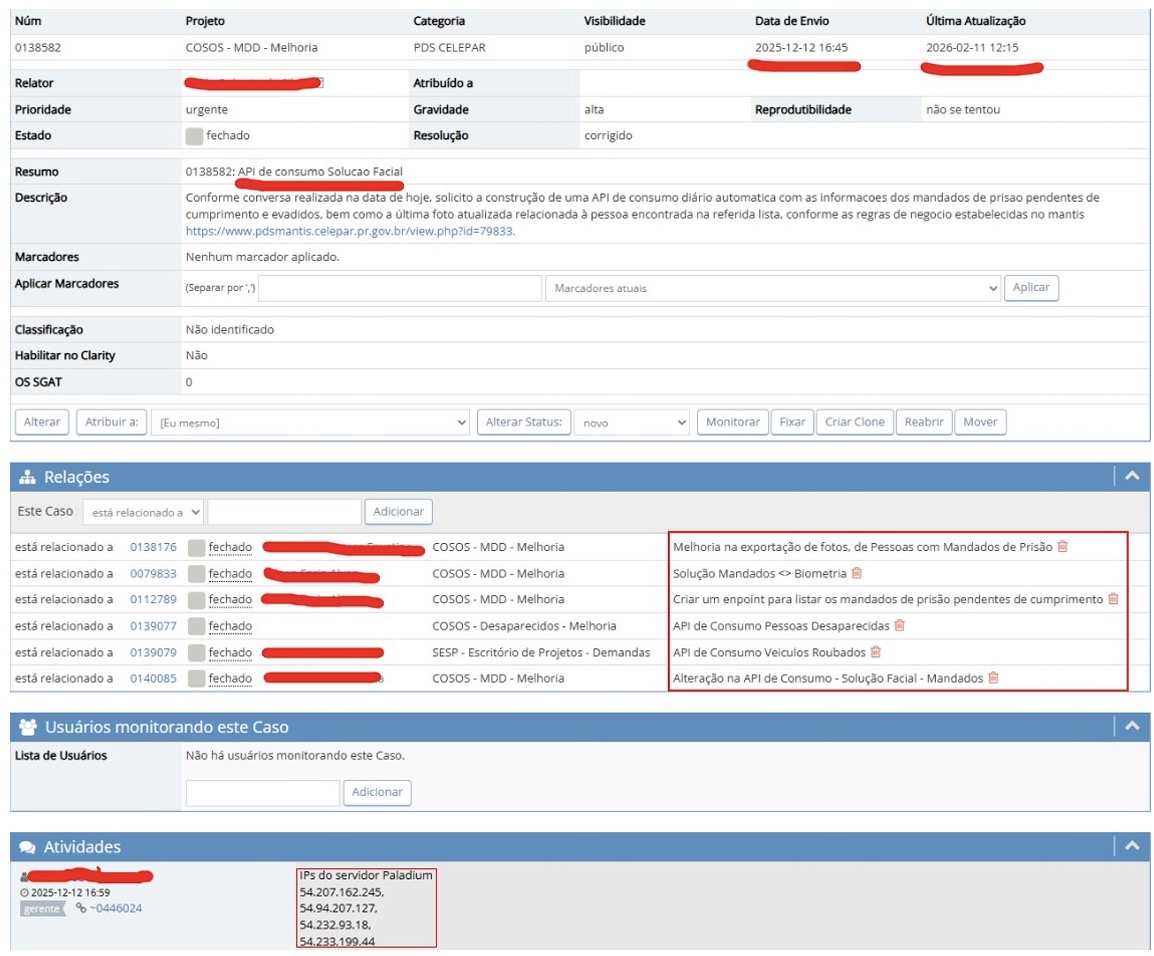Screen dimensions: 1154x956
Task: Open the Alterar Status dropdown showing novo
Action: coord(632,422)
